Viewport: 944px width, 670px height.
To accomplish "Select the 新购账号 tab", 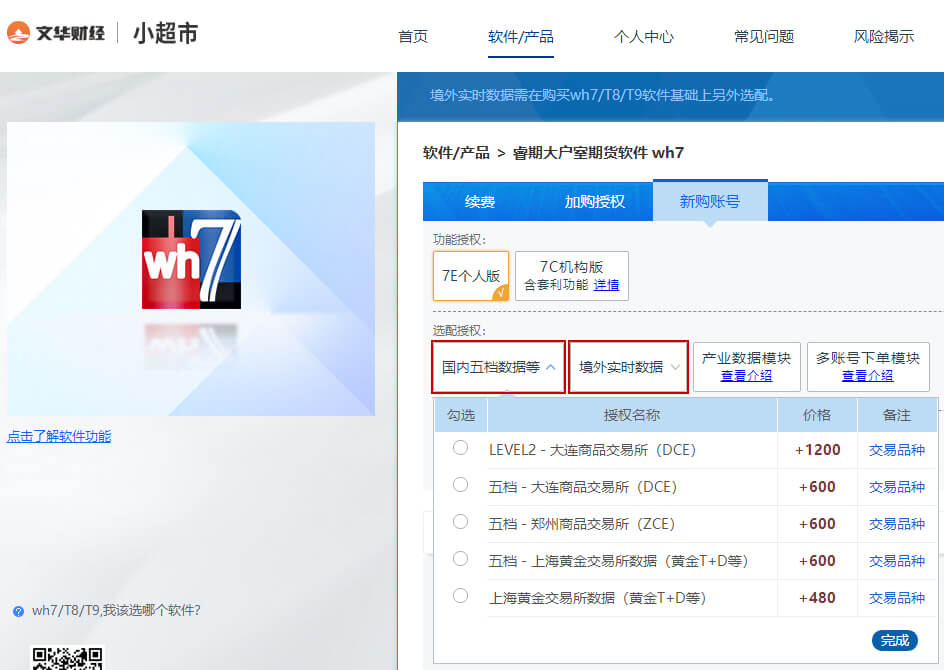I will pyautogui.click(x=710, y=201).
